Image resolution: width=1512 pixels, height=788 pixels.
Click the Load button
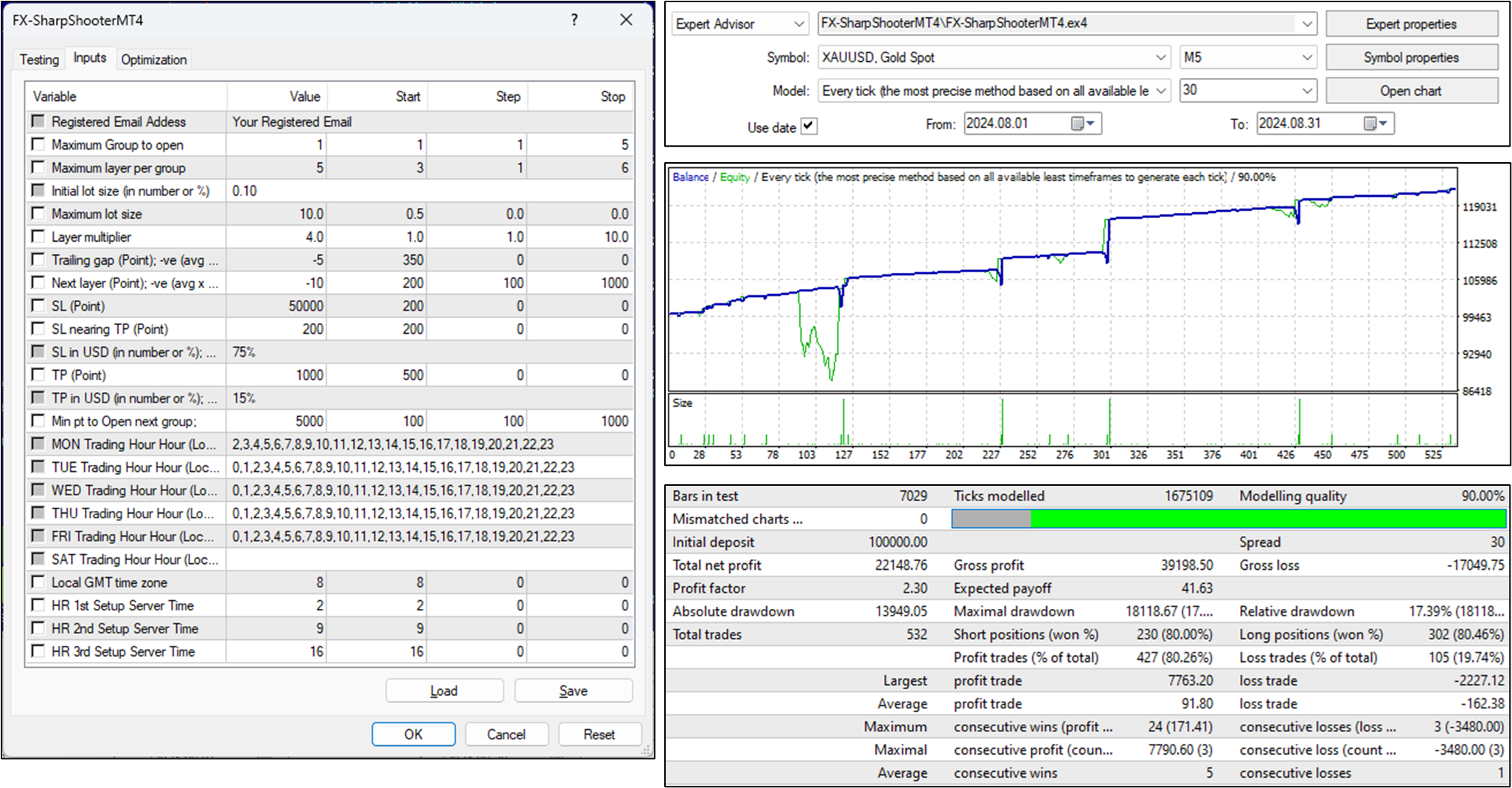click(444, 691)
